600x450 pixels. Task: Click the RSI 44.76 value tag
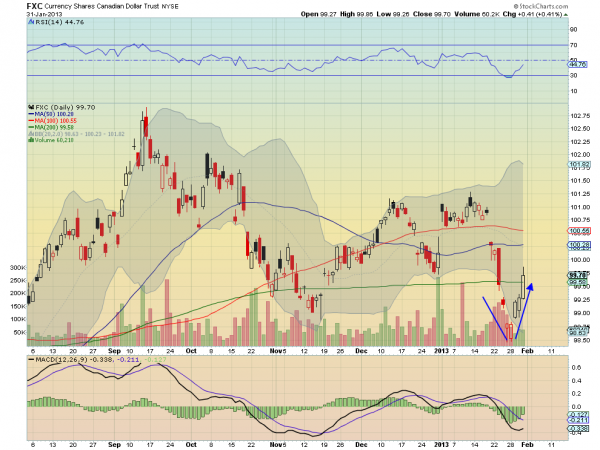pyautogui.click(x=577, y=65)
